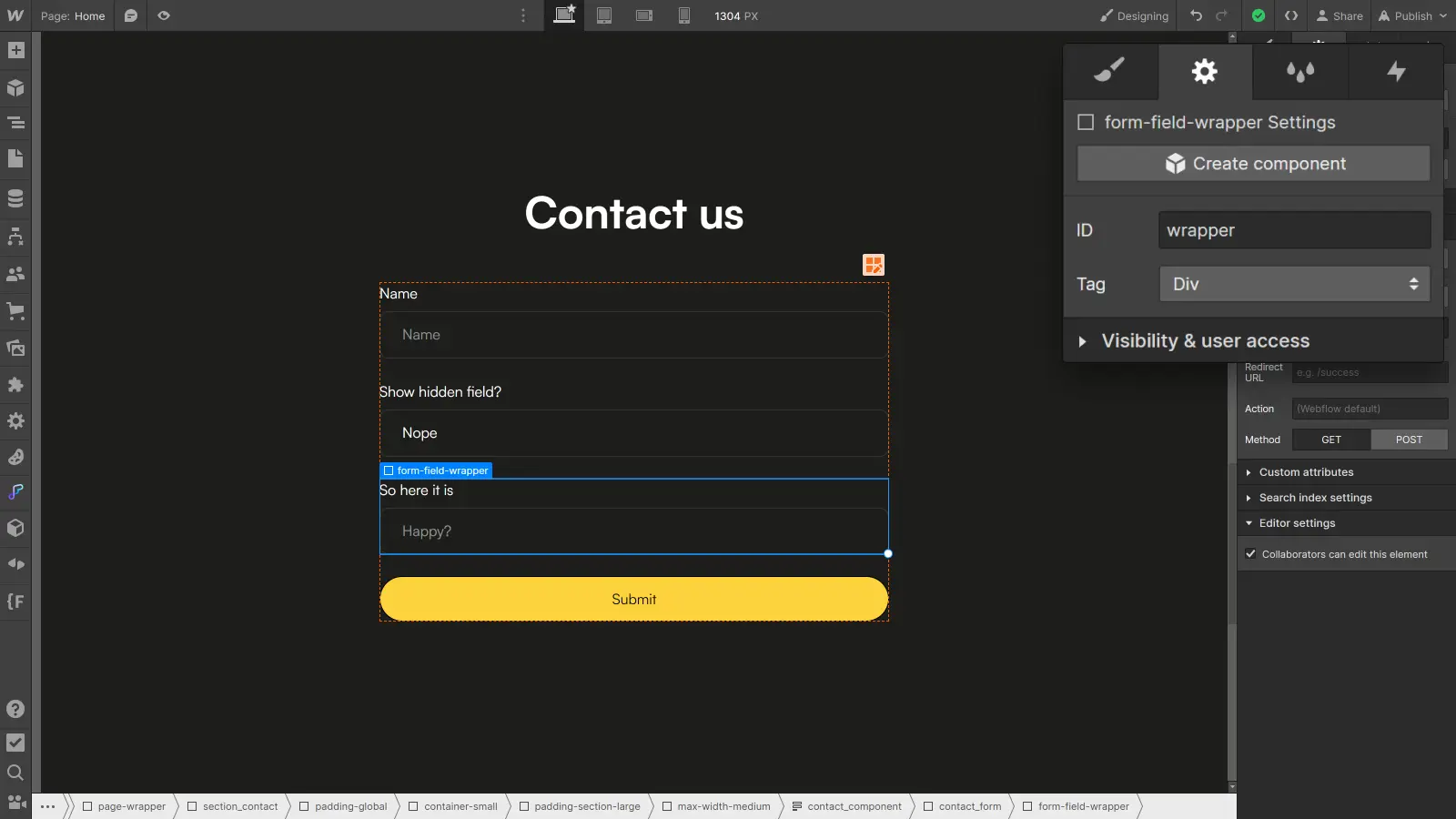1456x819 pixels.
Task: Set the form method to GET
Action: click(x=1330, y=440)
